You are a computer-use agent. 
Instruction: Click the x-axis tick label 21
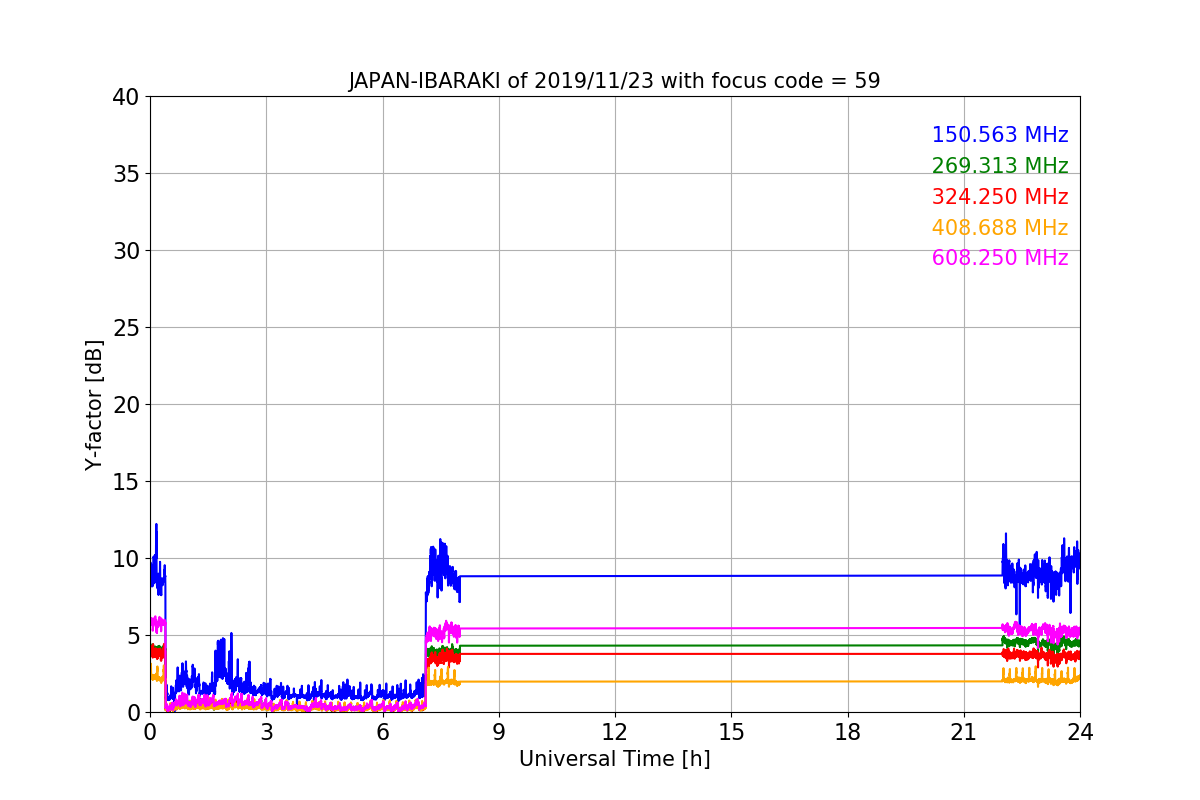[x=963, y=732]
